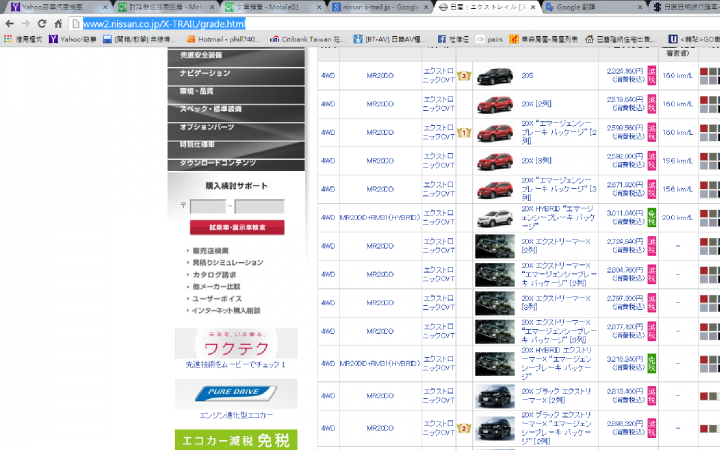The width and height of the screenshot is (720, 450).
Task: Open the Citibank Taiwan bookmark
Action: tap(307, 39)
